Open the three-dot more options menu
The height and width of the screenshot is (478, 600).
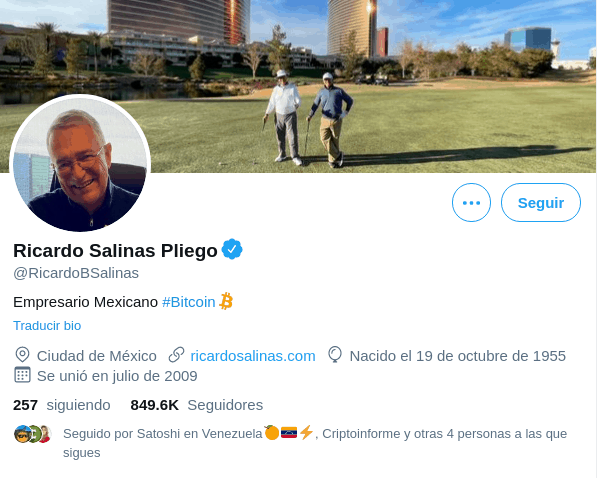click(471, 202)
